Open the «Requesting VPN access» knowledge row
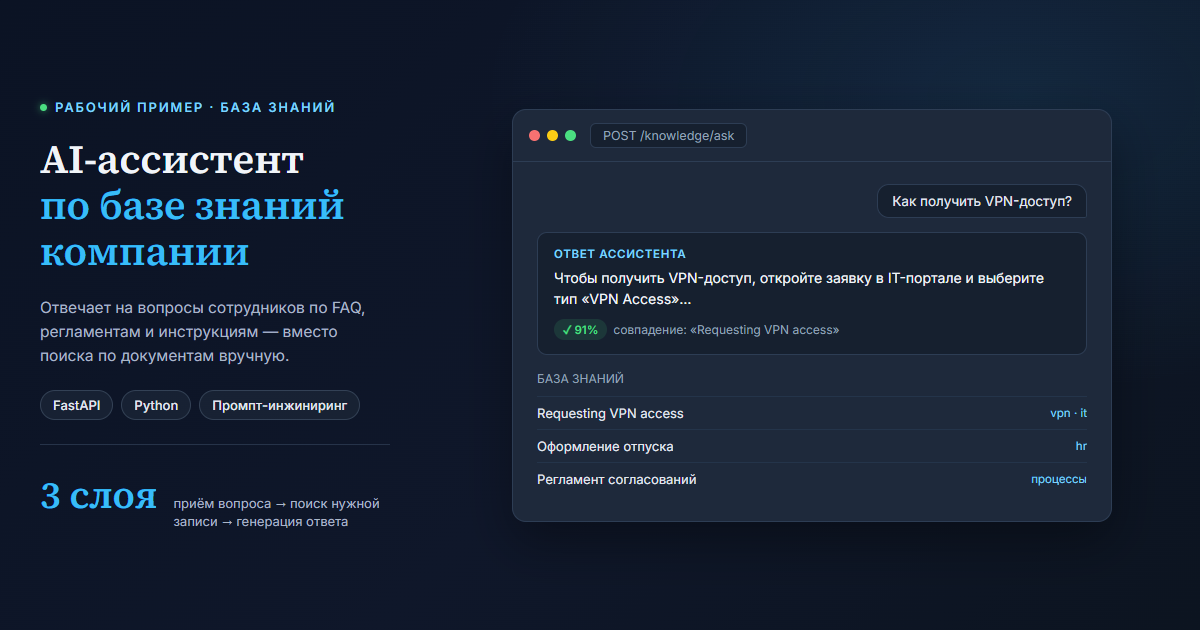Viewport: 1200px width, 630px height. [812, 413]
